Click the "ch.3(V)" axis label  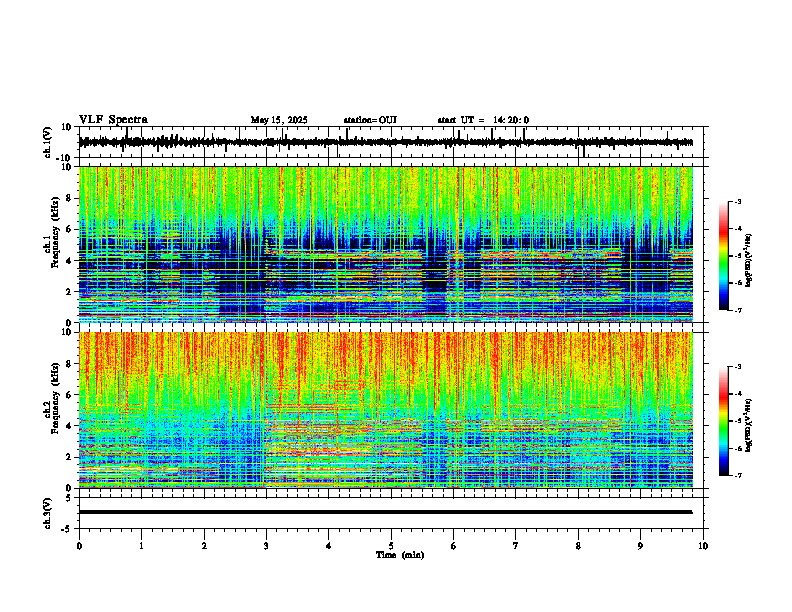pos(48,513)
